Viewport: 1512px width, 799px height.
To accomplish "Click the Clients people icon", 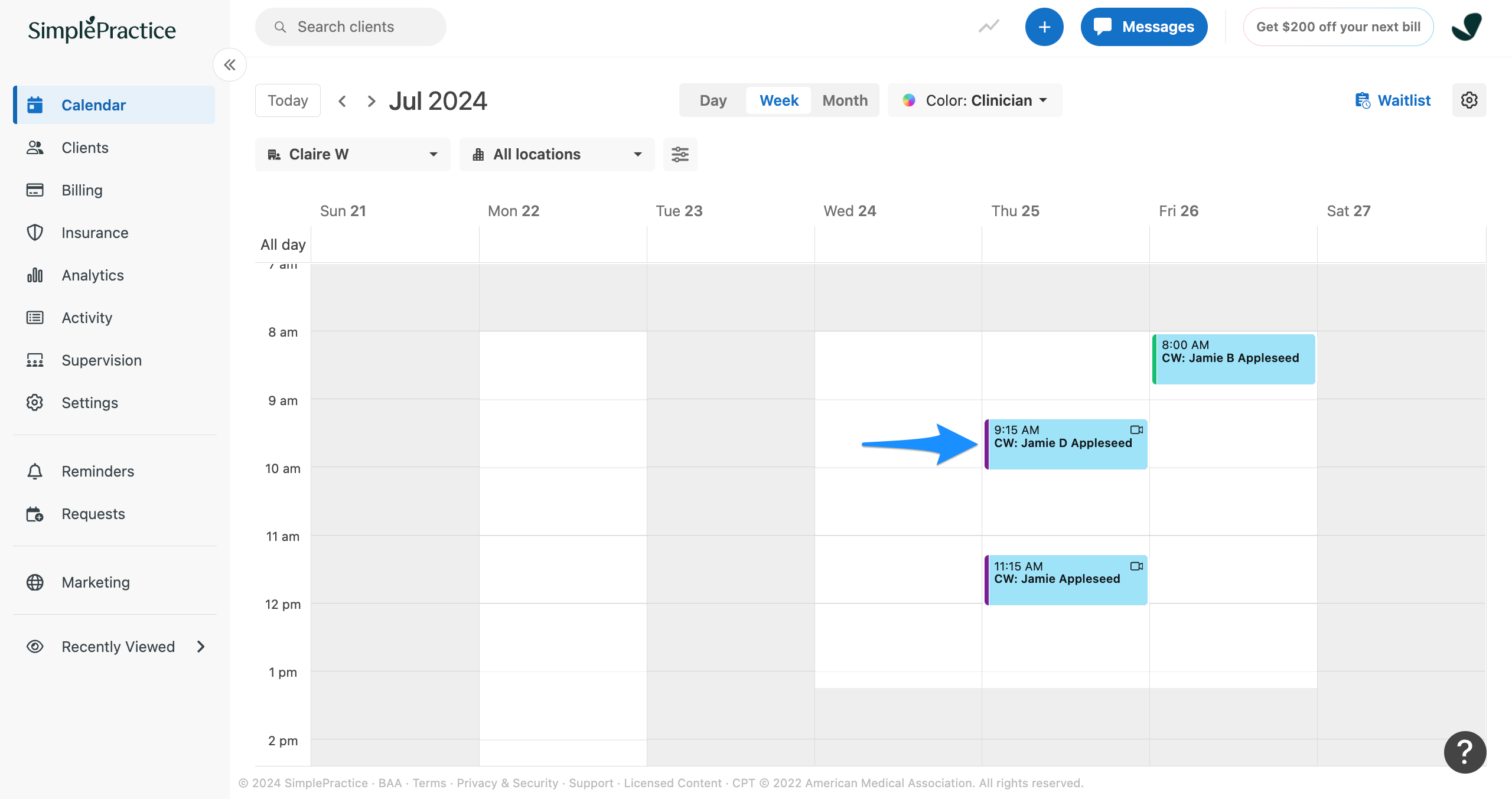I will pos(35,147).
